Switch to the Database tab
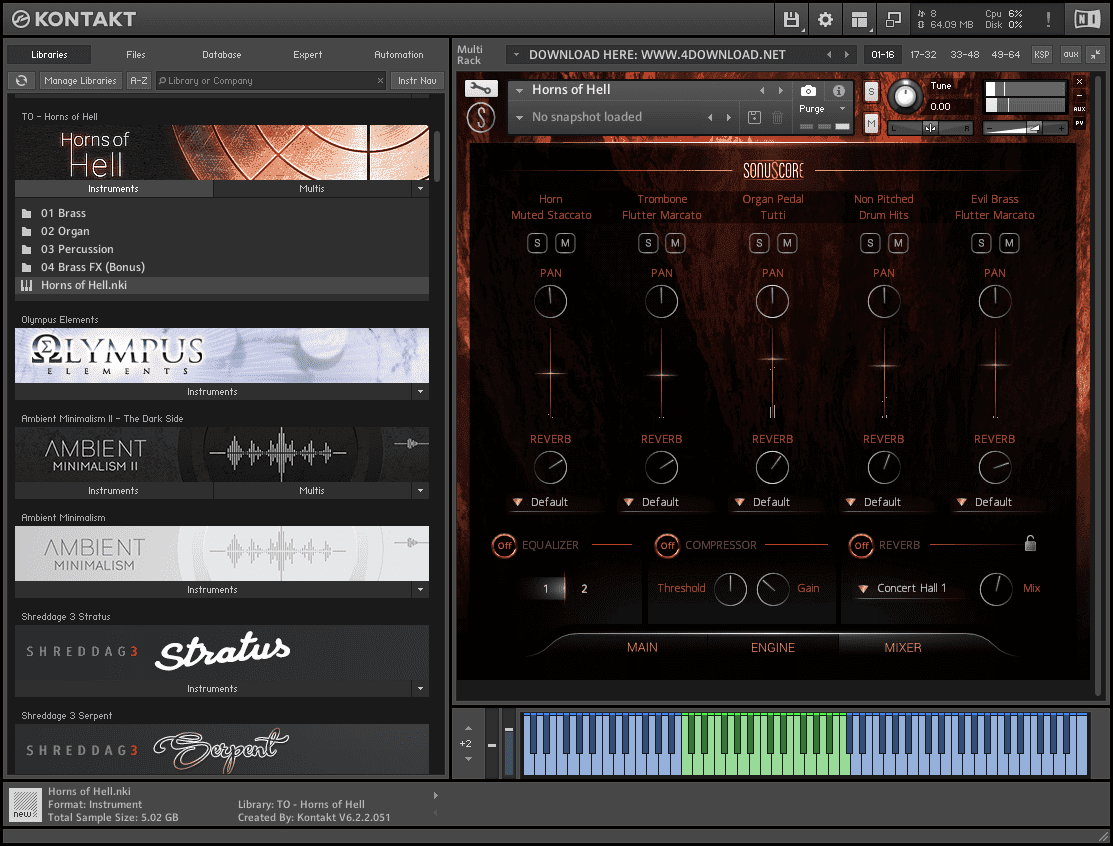Image resolution: width=1113 pixels, height=846 pixels. point(221,55)
